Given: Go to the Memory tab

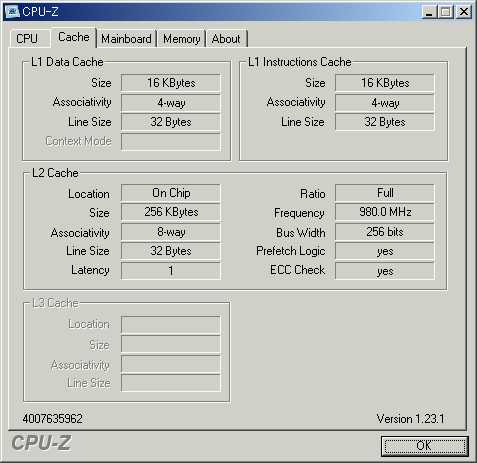Looking at the screenshot, I should coord(182,39).
